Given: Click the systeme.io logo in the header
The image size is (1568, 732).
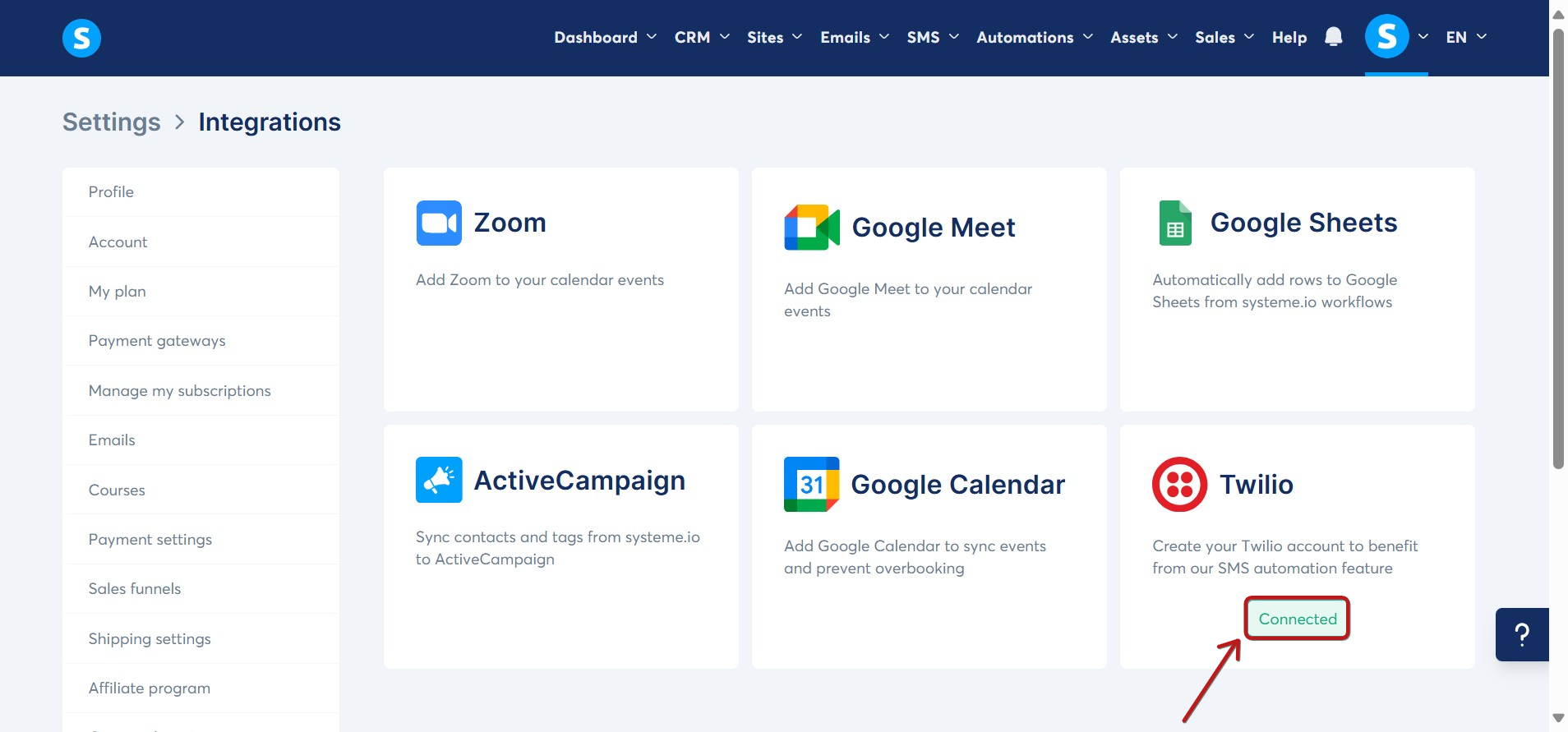Looking at the screenshot, I should point(81,38).
